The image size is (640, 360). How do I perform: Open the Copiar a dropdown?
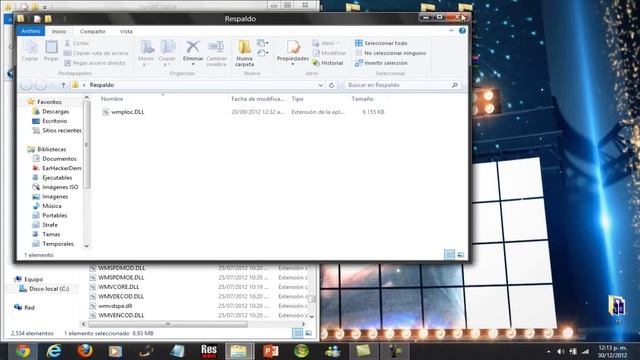click(x=167, y=53)
